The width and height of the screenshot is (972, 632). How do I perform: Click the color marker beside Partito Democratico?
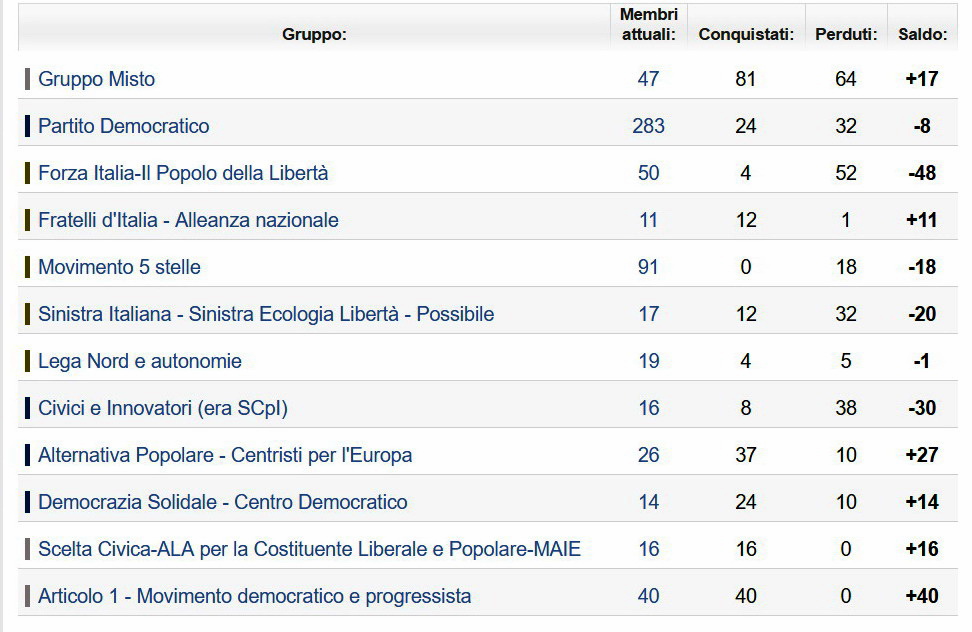coord(27,126)
